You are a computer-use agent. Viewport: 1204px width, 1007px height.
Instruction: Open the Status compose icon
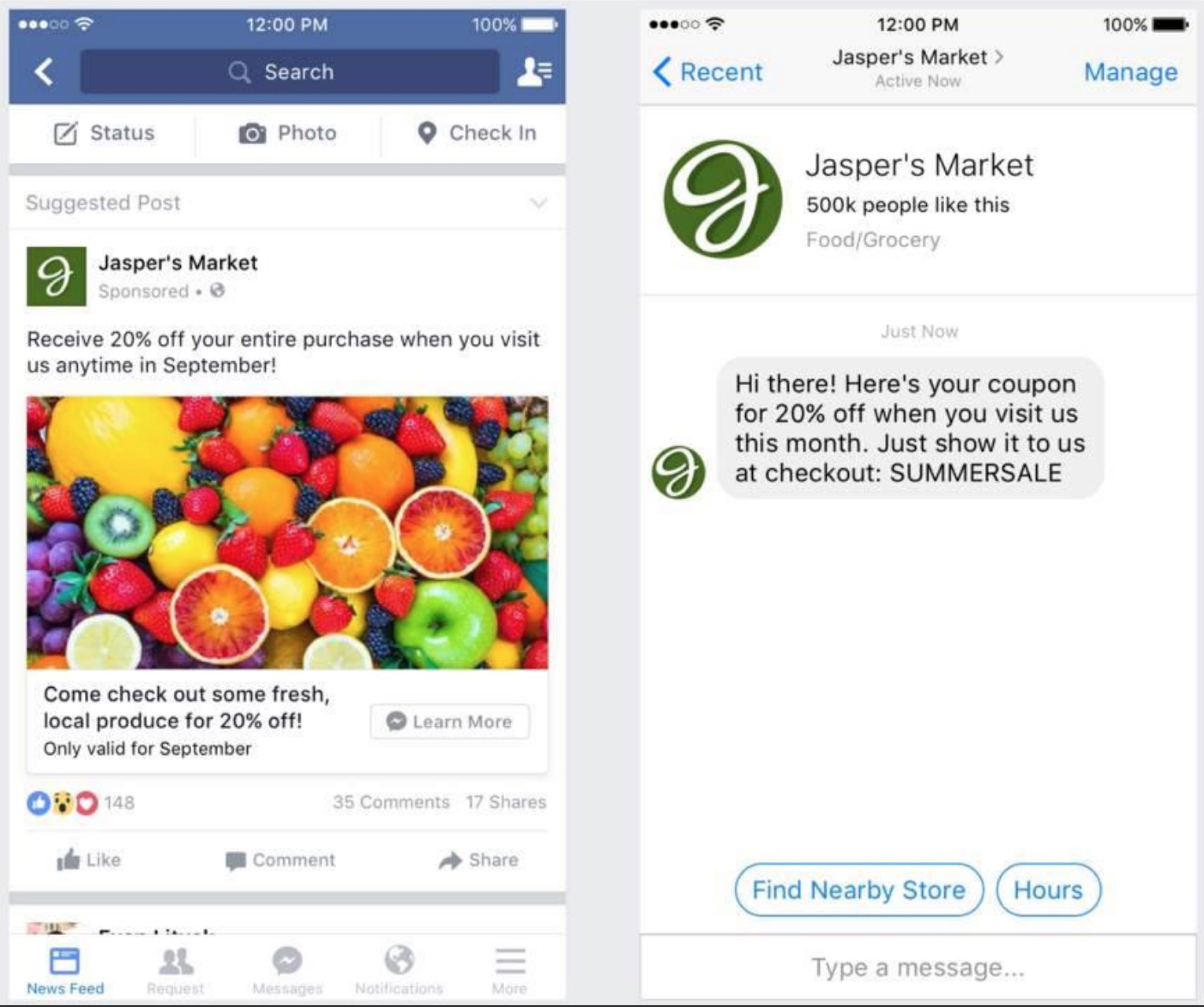[65, 133]
